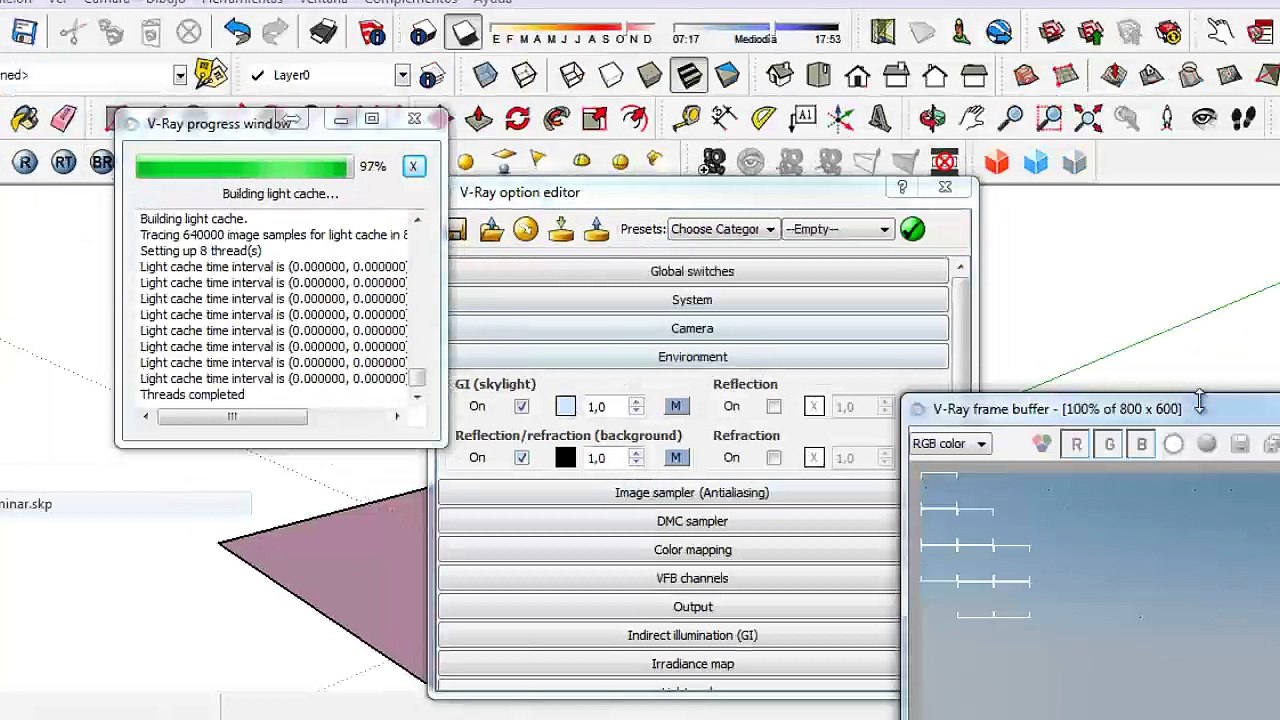
Task: Select the Zoom magnifier tool
Action: 1010,119
